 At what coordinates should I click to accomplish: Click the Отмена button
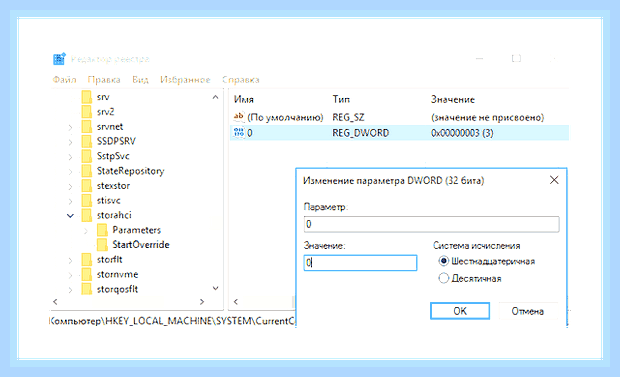(528, 311)
